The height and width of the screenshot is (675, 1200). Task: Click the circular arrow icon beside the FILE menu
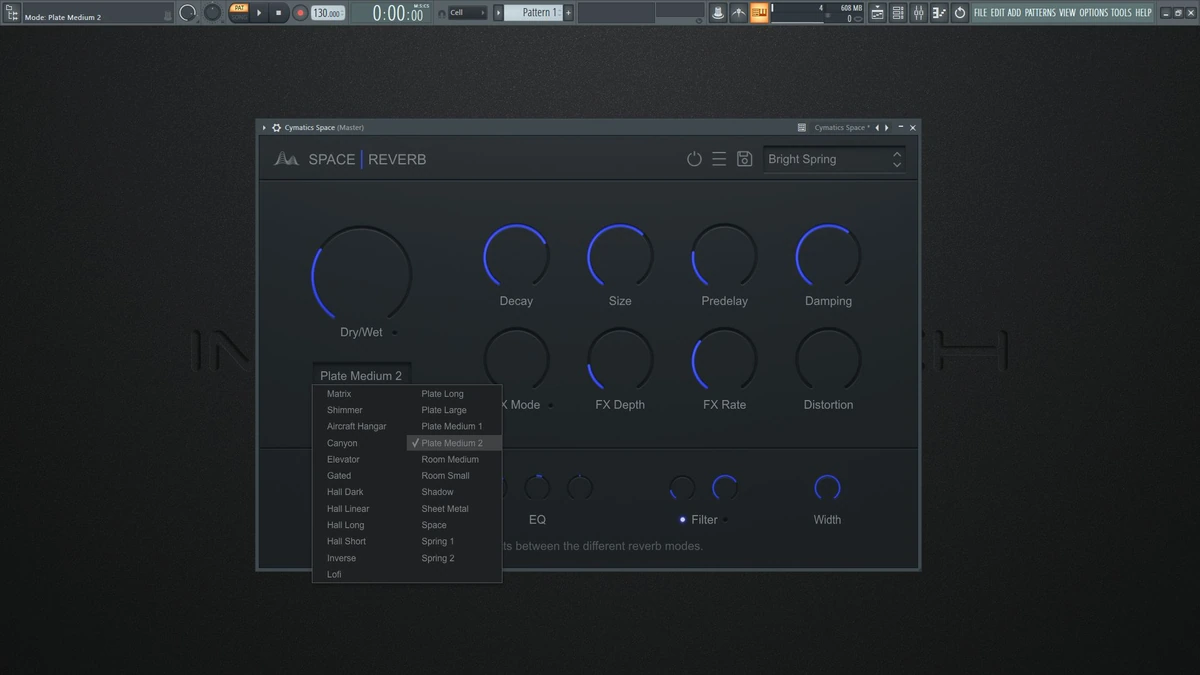point(960,13)
